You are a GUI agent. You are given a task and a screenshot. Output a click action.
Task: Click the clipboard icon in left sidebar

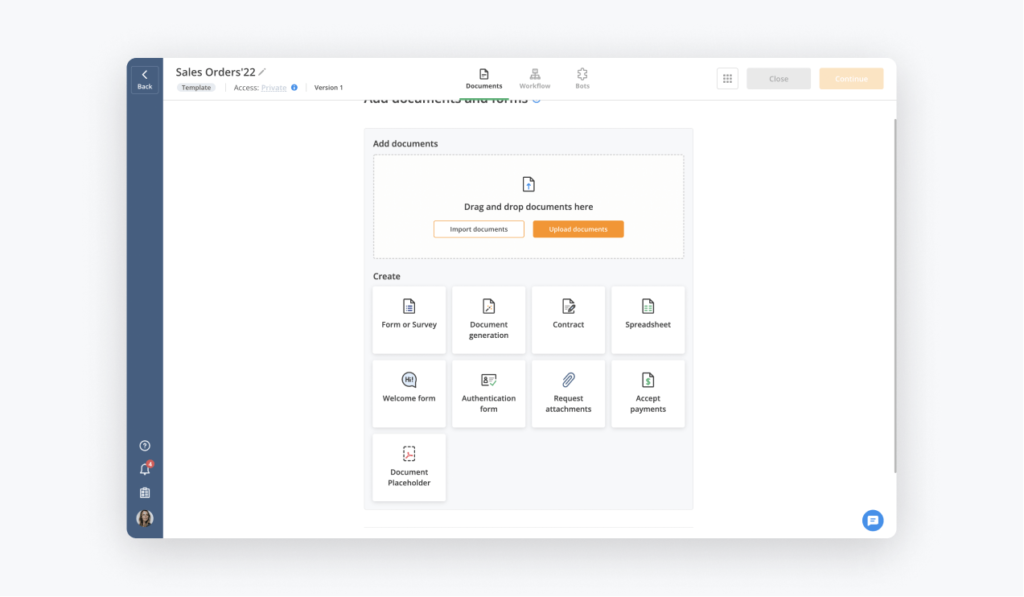(145, 493)
